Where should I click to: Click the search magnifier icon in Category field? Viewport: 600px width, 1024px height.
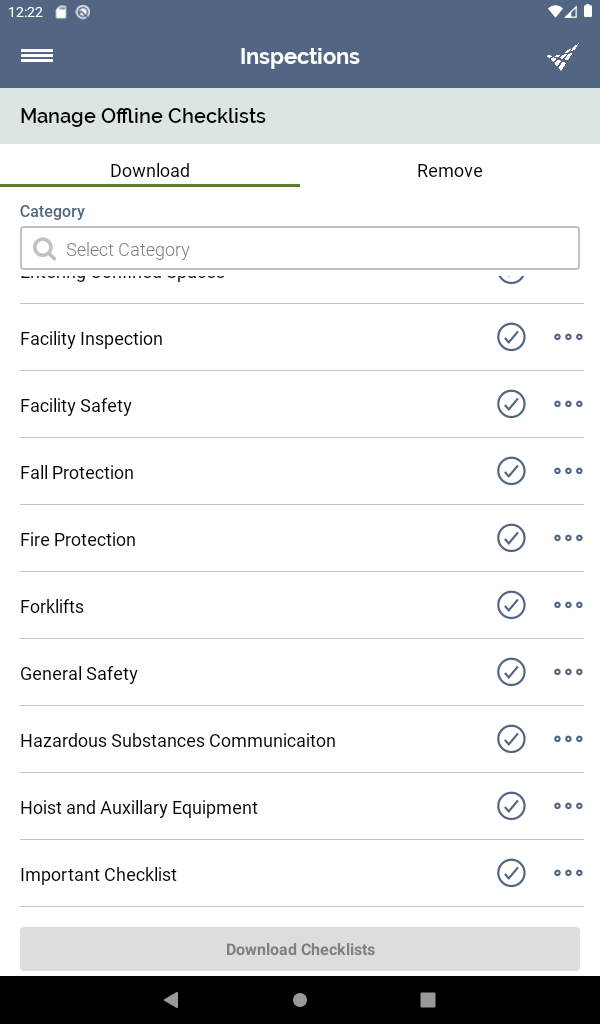44,249
